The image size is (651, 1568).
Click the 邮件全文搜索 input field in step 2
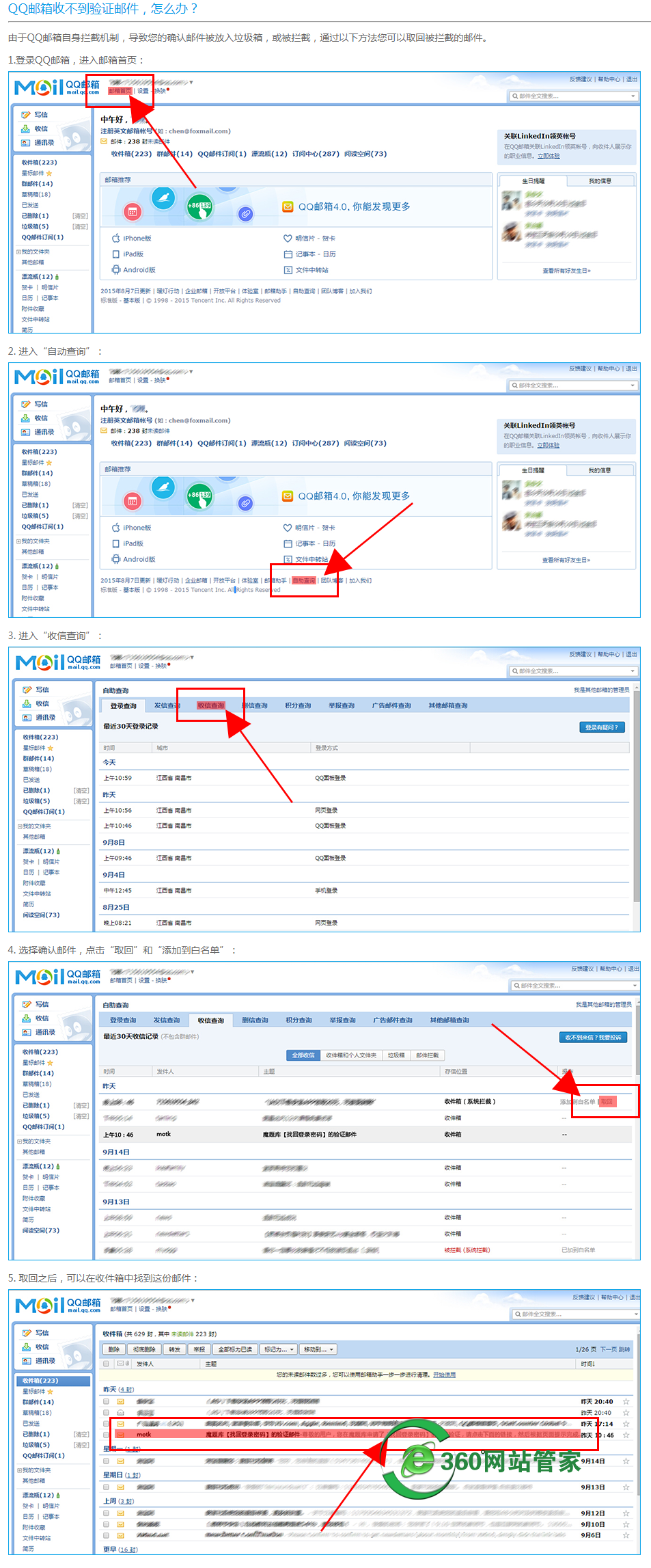click(x=572, y=386)
